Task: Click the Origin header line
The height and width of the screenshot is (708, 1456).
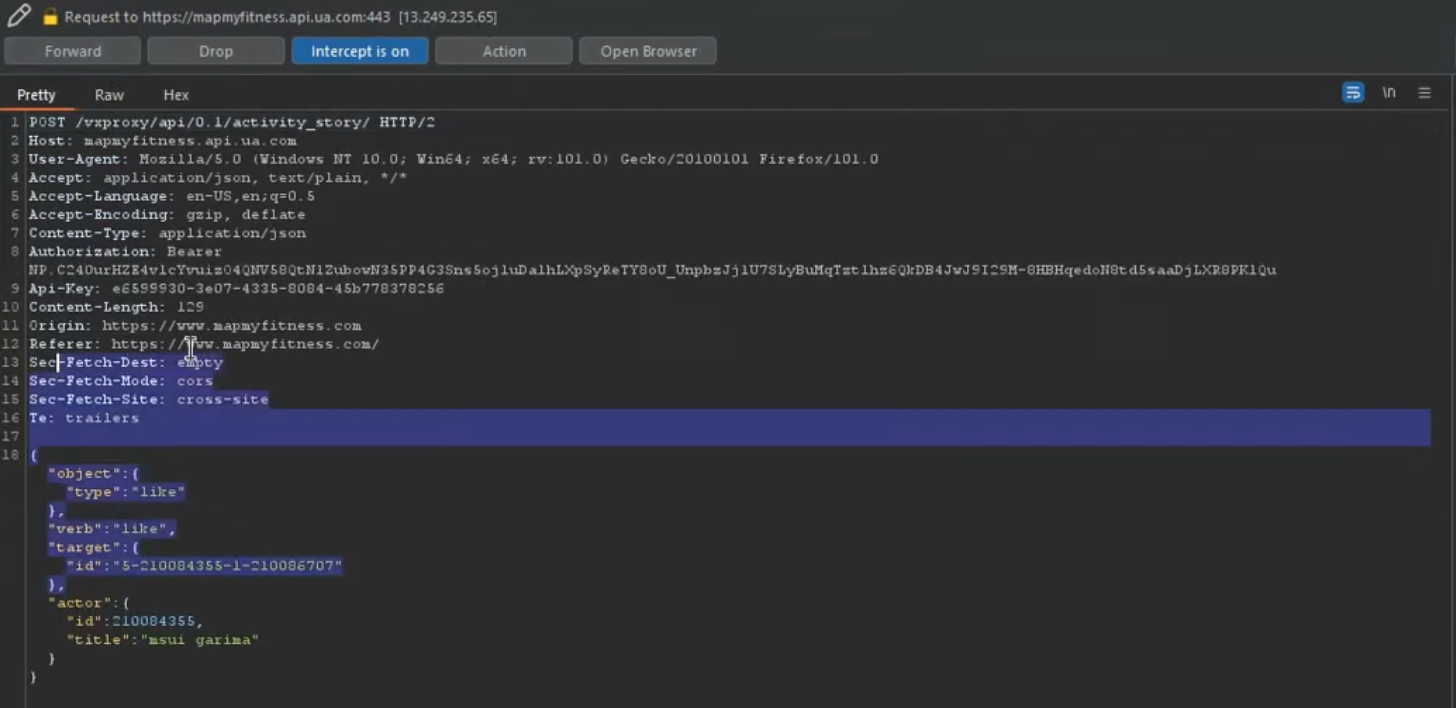Action: click(195, 326)
